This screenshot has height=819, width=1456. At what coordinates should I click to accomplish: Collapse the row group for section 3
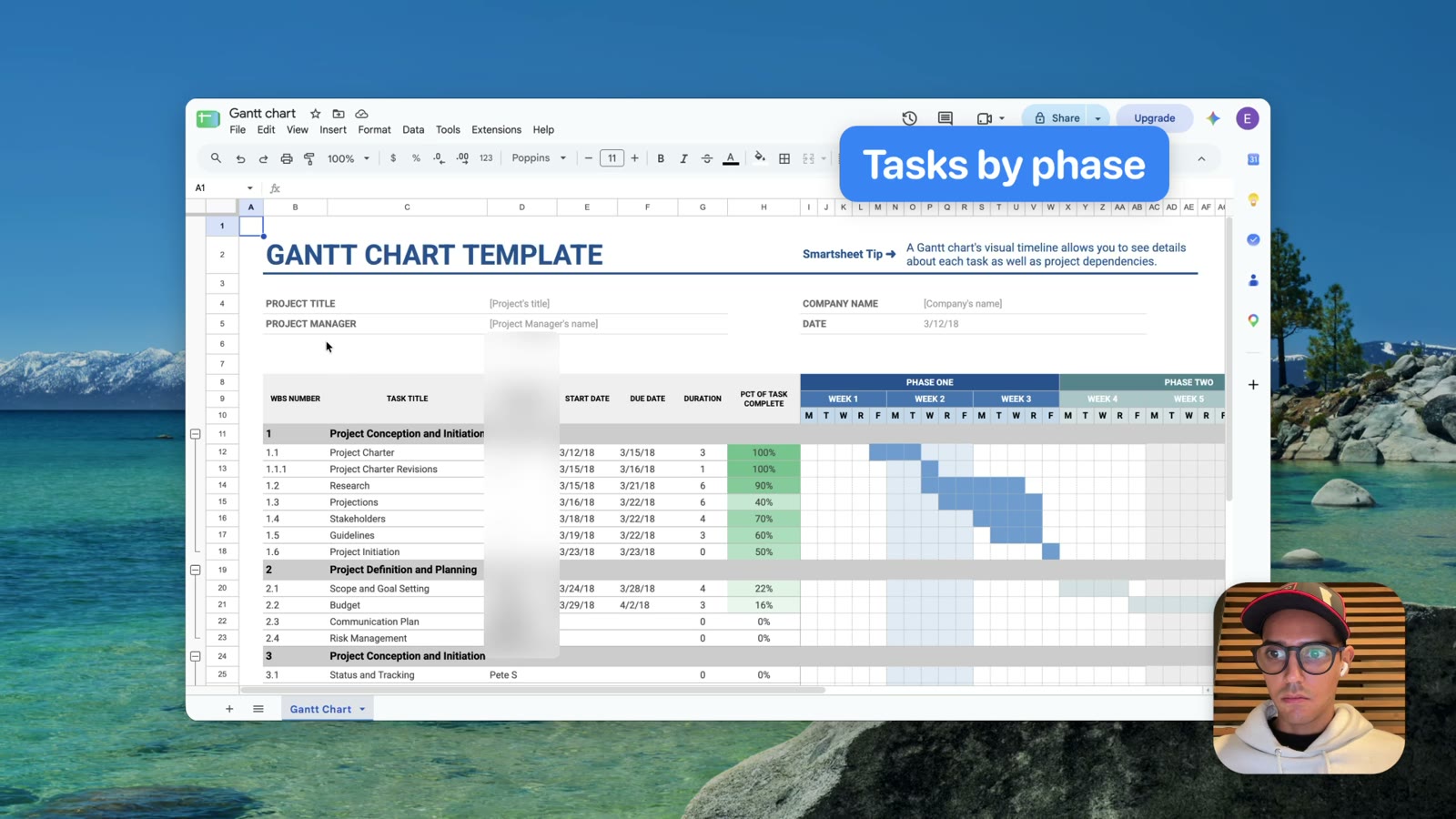196,656
